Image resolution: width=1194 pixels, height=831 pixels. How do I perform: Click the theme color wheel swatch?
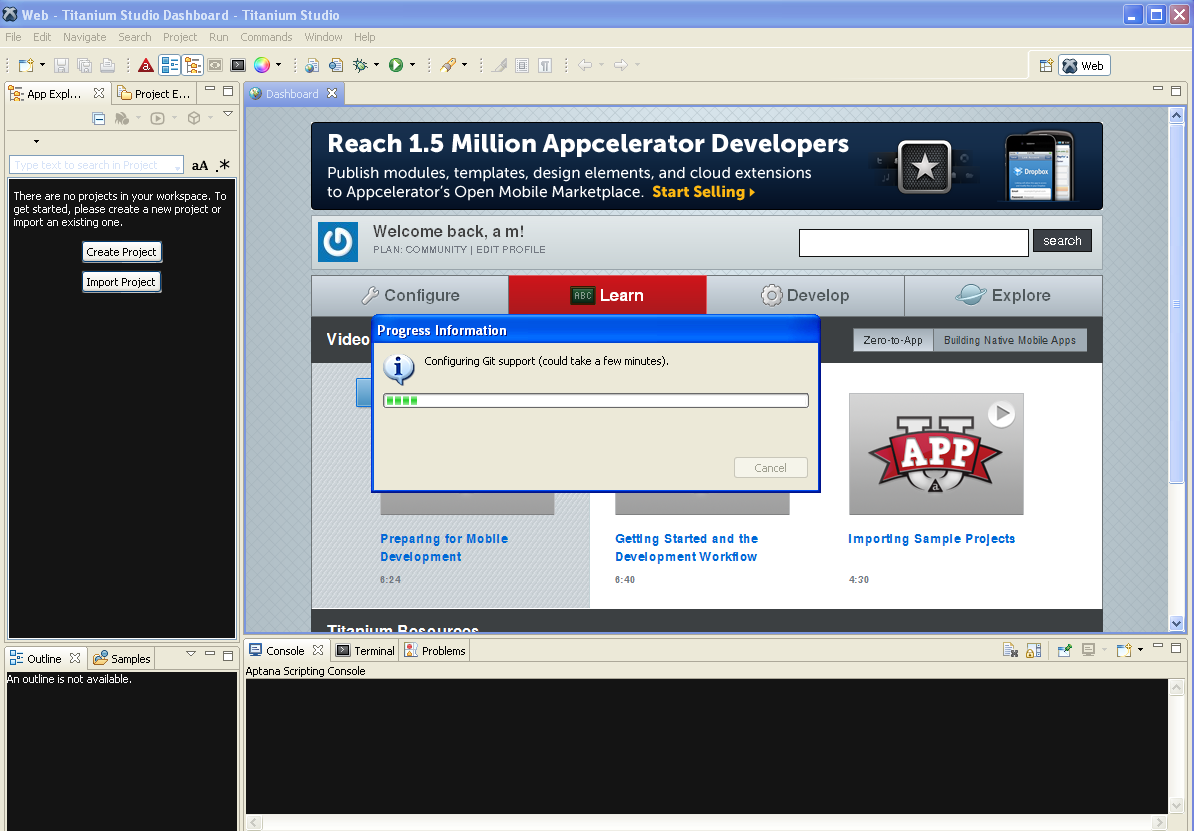tap(262, 66)
